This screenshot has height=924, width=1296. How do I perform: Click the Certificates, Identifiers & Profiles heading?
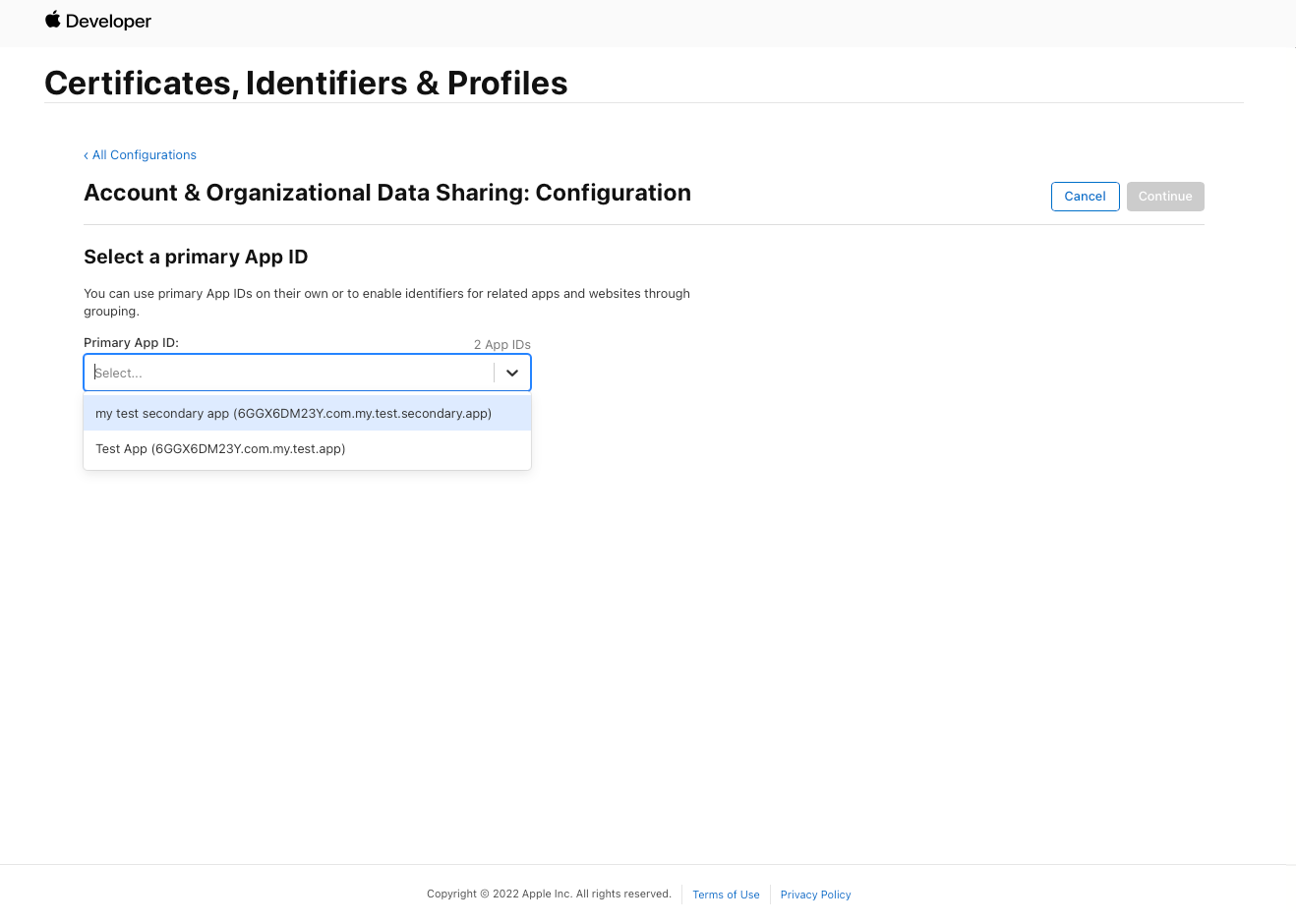click(x=306, y=83)
